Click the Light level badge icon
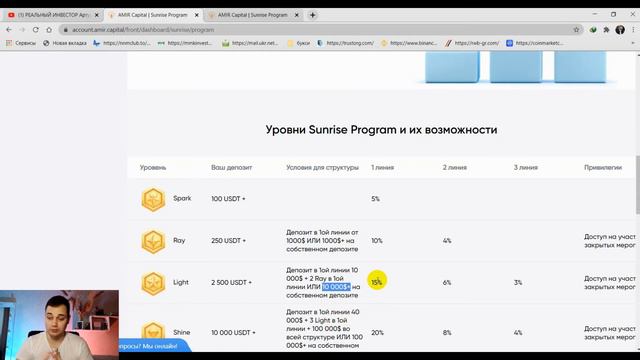Image resolution: width=640 pixels, height=360 pixels. 153,283
